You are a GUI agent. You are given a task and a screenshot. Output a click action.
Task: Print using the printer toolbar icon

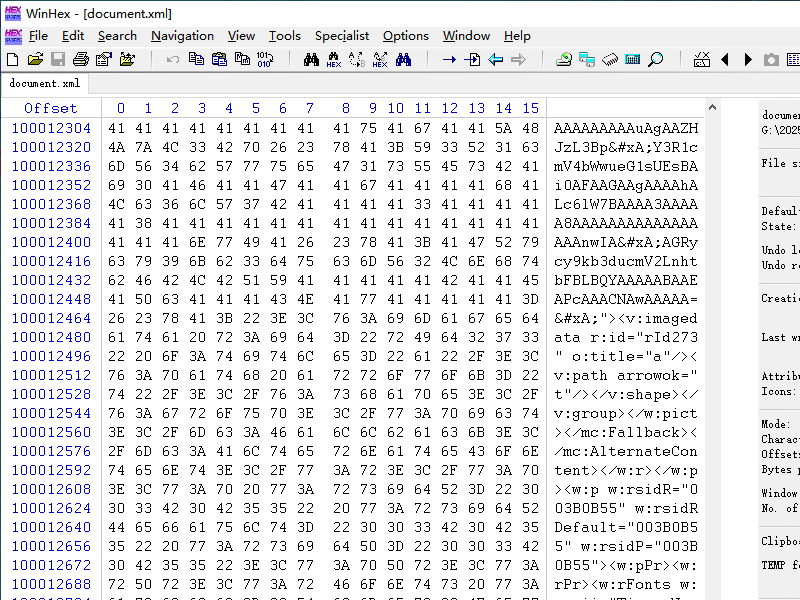81,60
